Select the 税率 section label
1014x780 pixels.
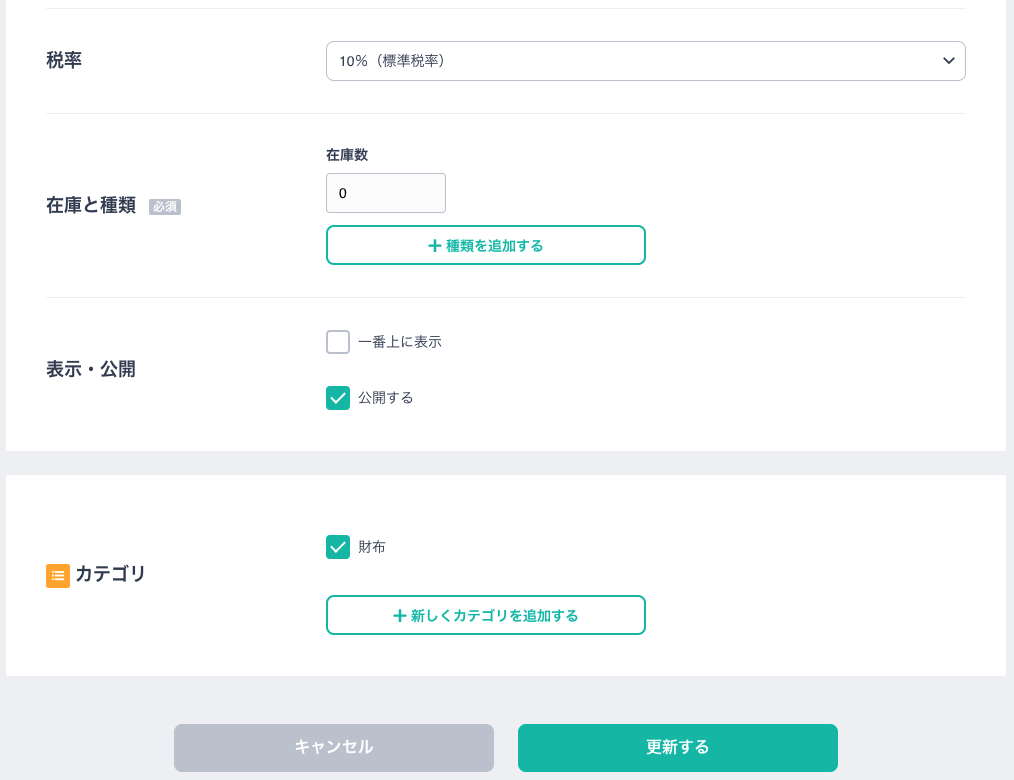tap(64, 61)
